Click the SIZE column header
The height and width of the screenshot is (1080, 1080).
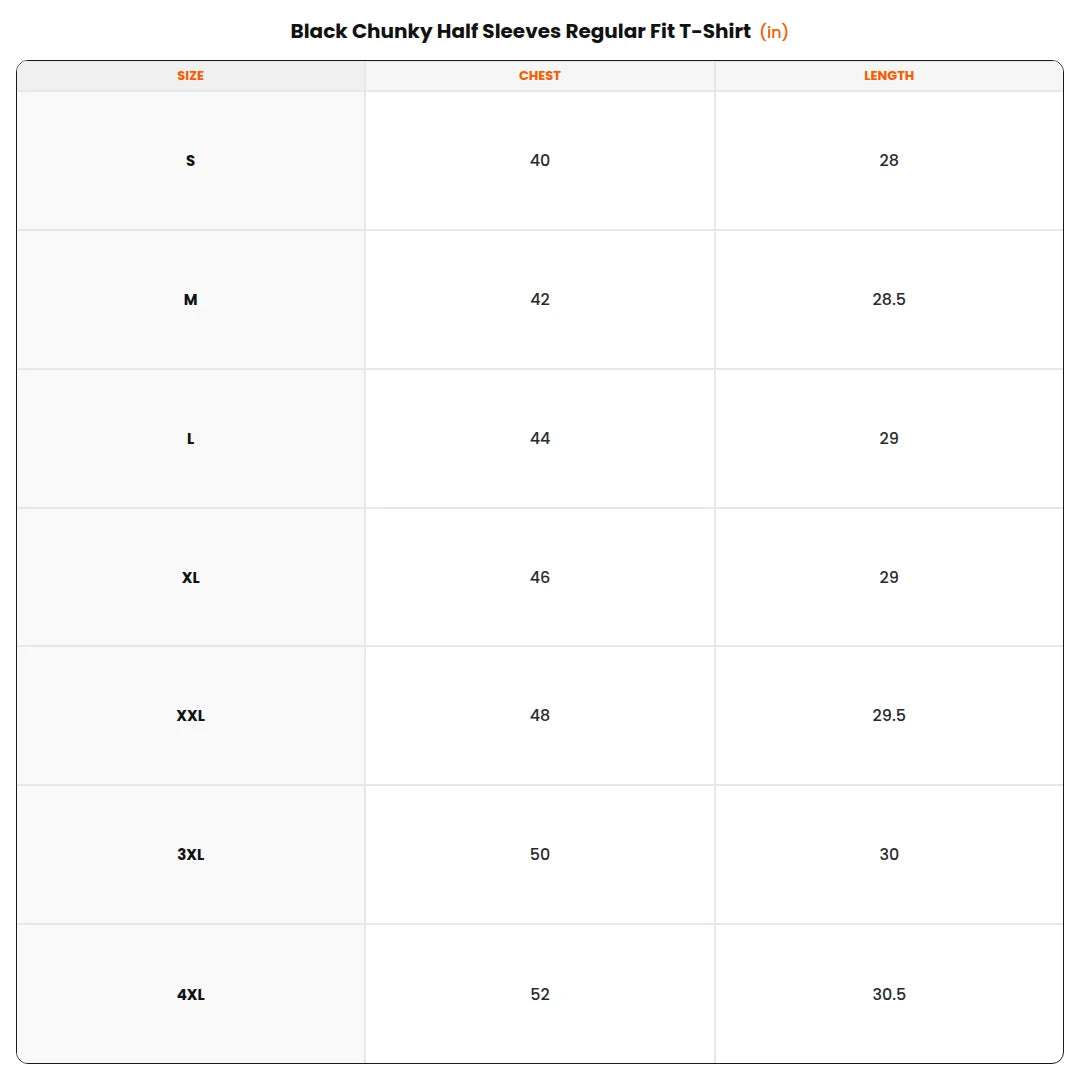[x=190, y=76]
